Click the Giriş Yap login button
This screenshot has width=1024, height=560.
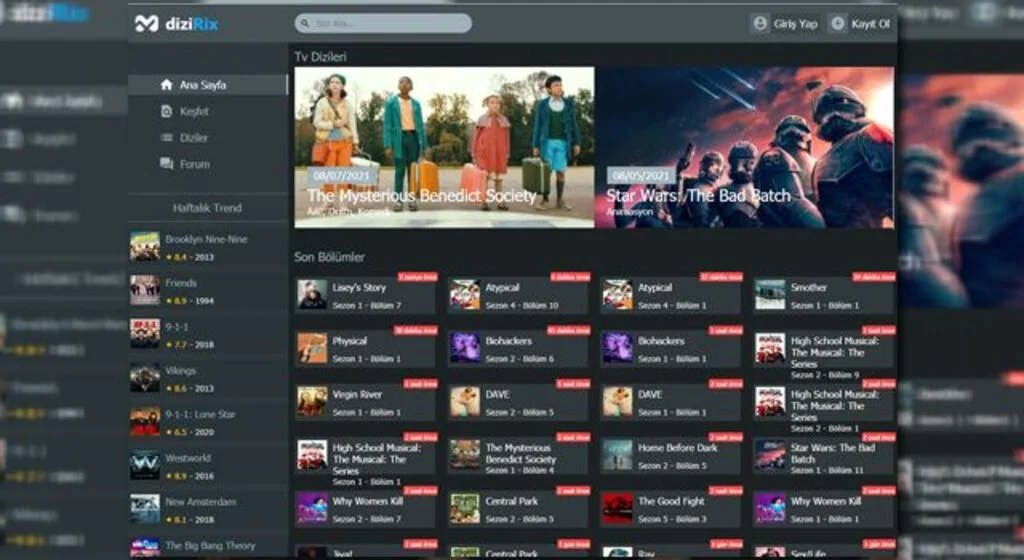click(x=784, y=23)
